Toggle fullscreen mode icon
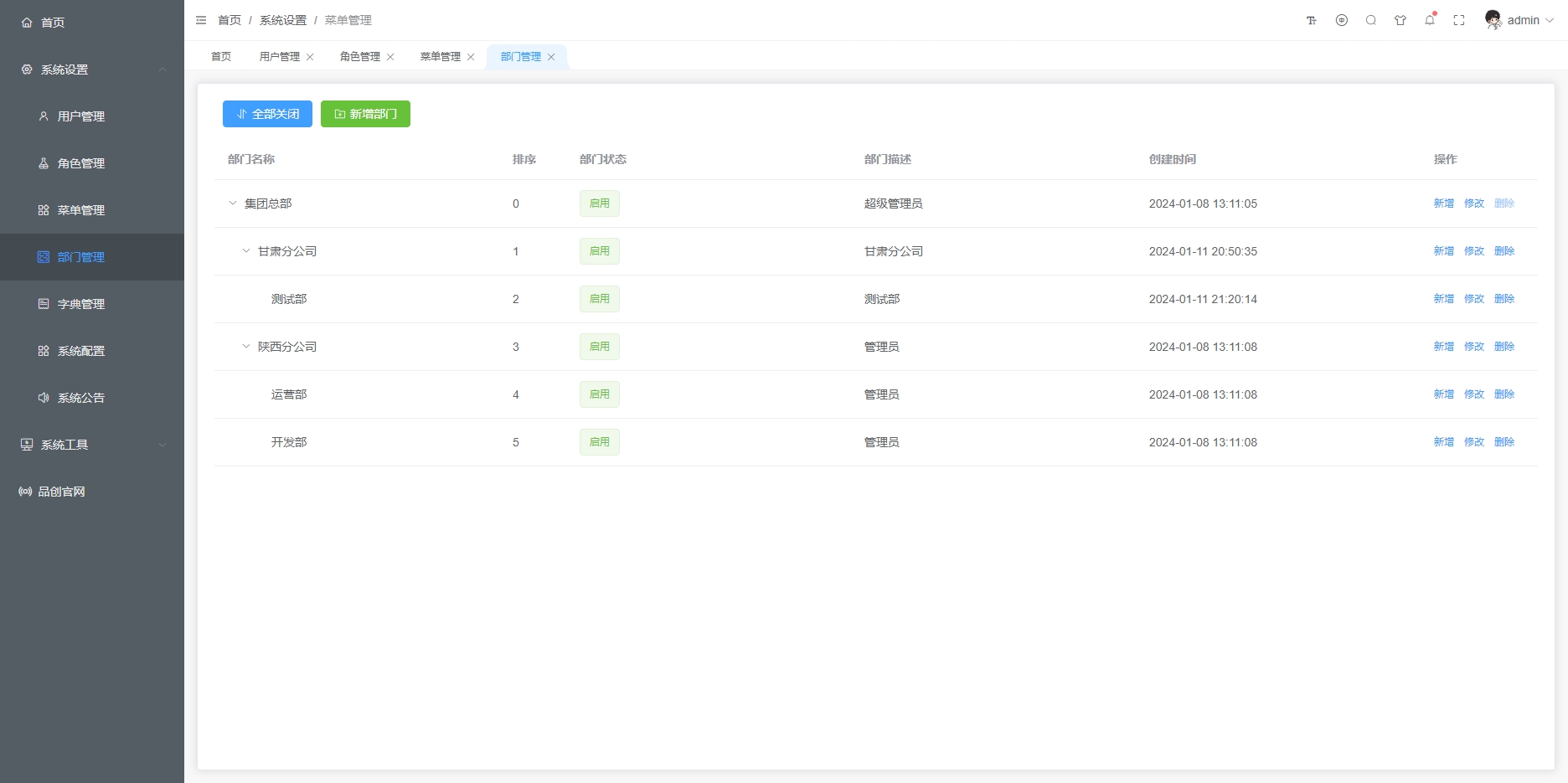The image size is (1568, 783). pos(1459,20)
